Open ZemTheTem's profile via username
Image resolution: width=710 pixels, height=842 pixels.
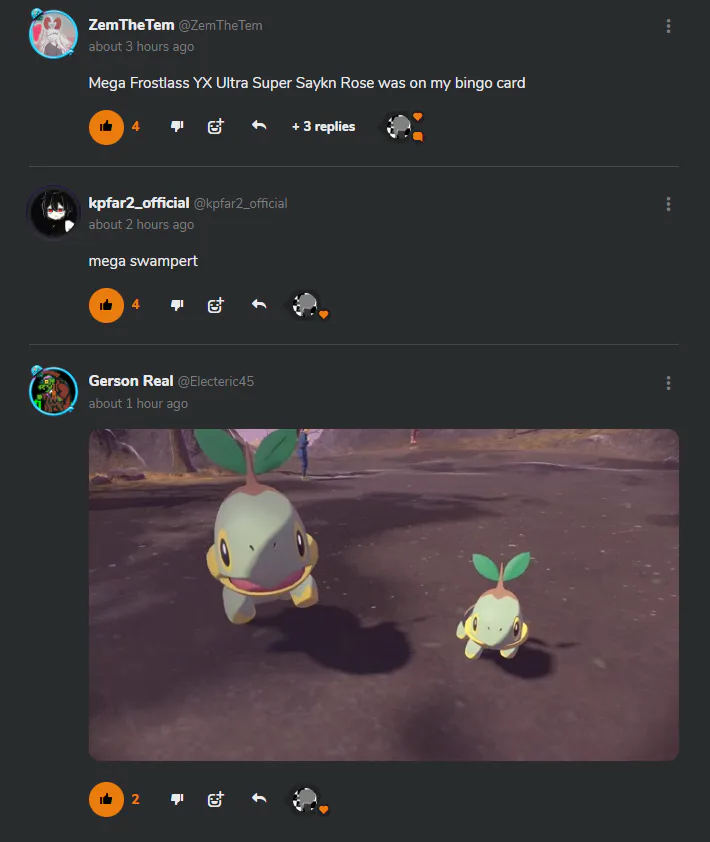131,25
